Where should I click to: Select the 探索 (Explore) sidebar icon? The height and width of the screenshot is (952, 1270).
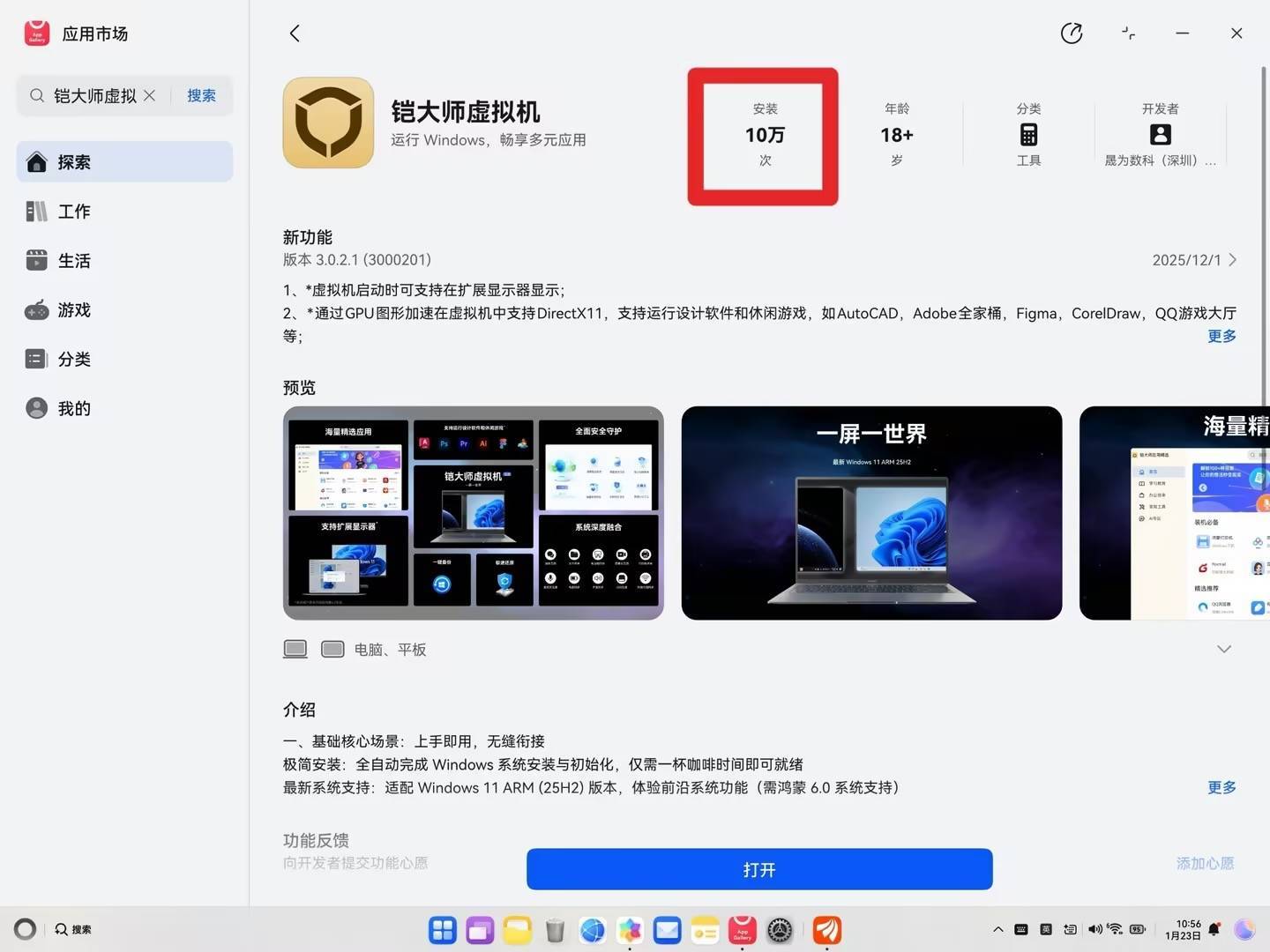[36, 161]
